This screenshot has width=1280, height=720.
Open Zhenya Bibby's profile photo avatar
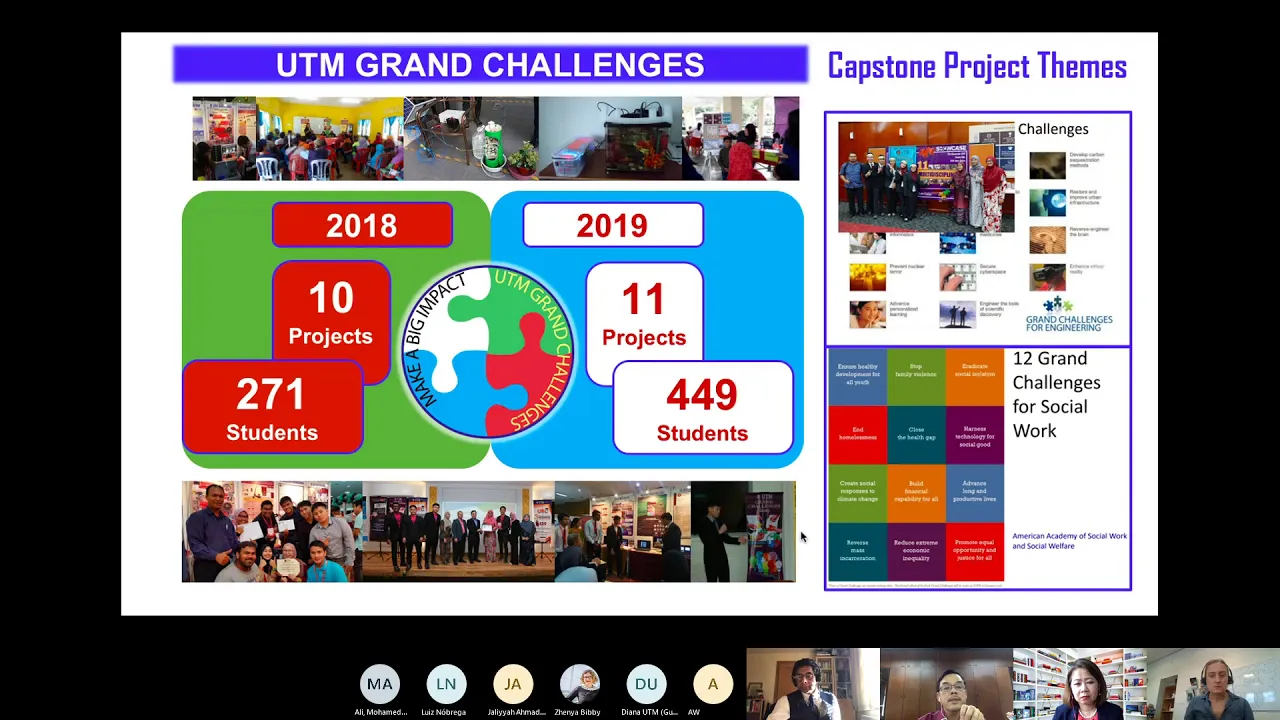579,684
